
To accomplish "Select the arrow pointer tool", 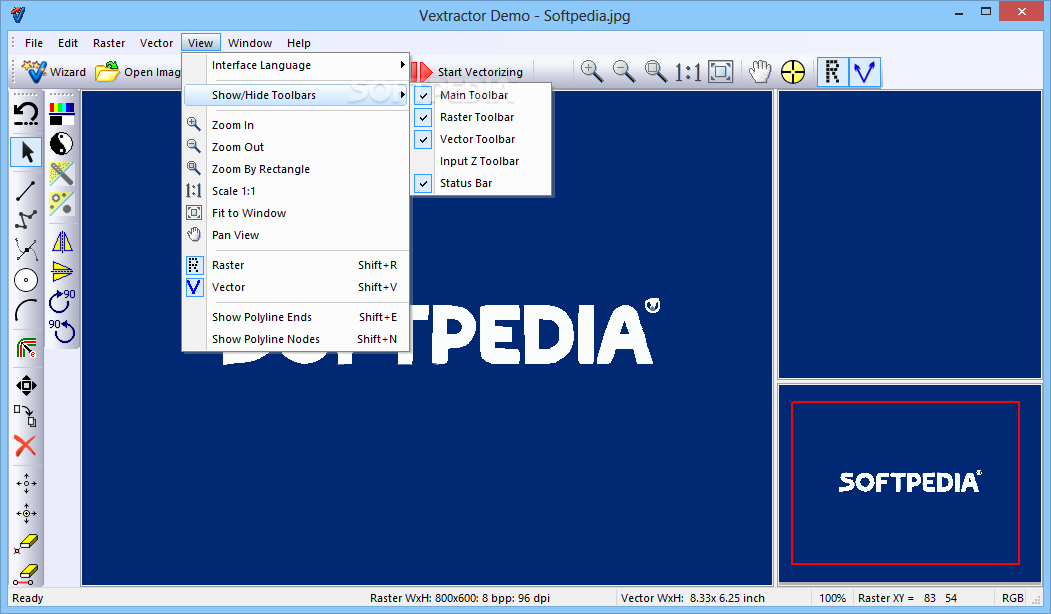I will (x=27, y=152).
